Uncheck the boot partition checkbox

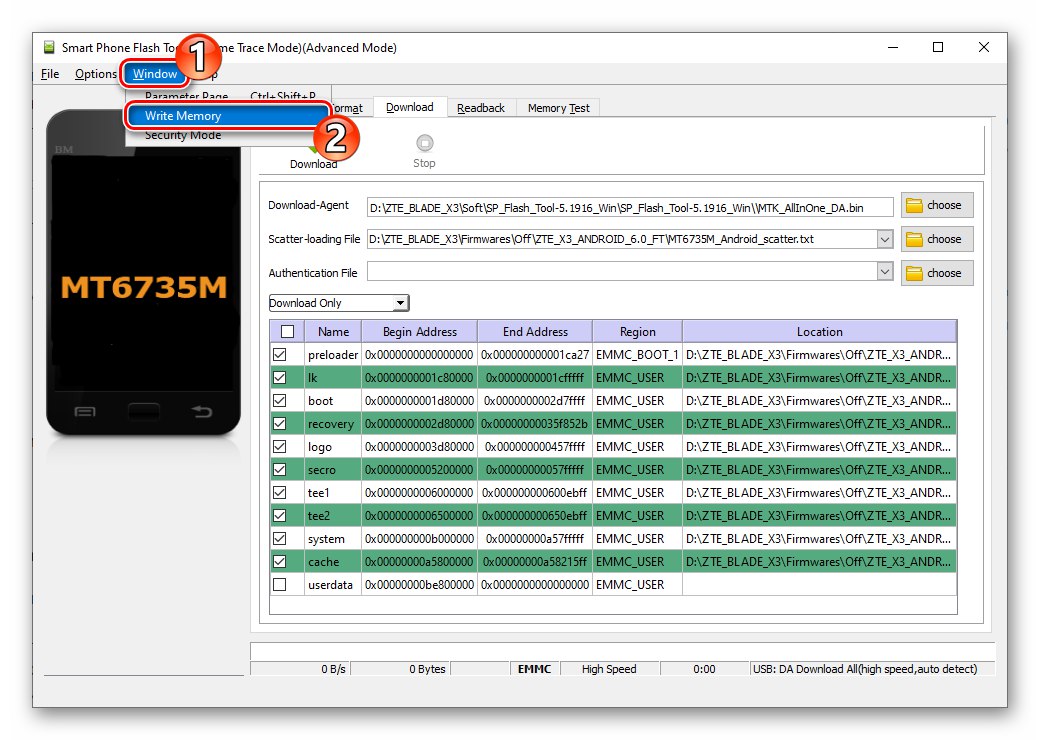click(280, 401)
